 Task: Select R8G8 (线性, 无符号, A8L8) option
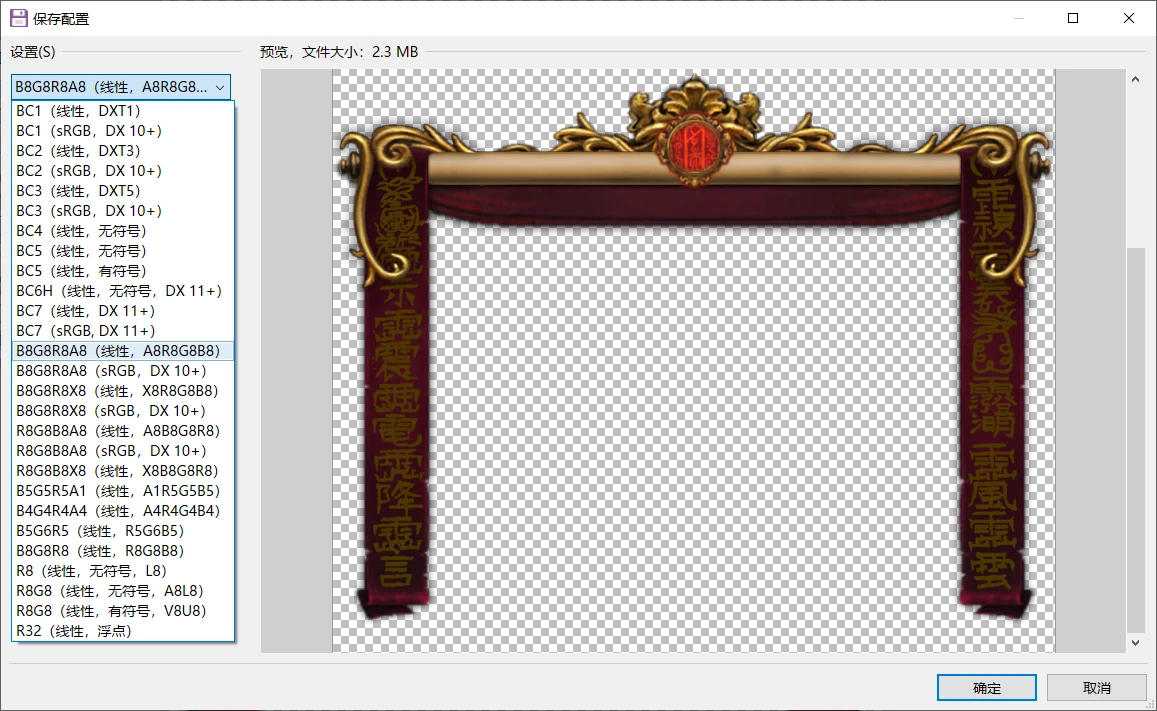[123, 590]
